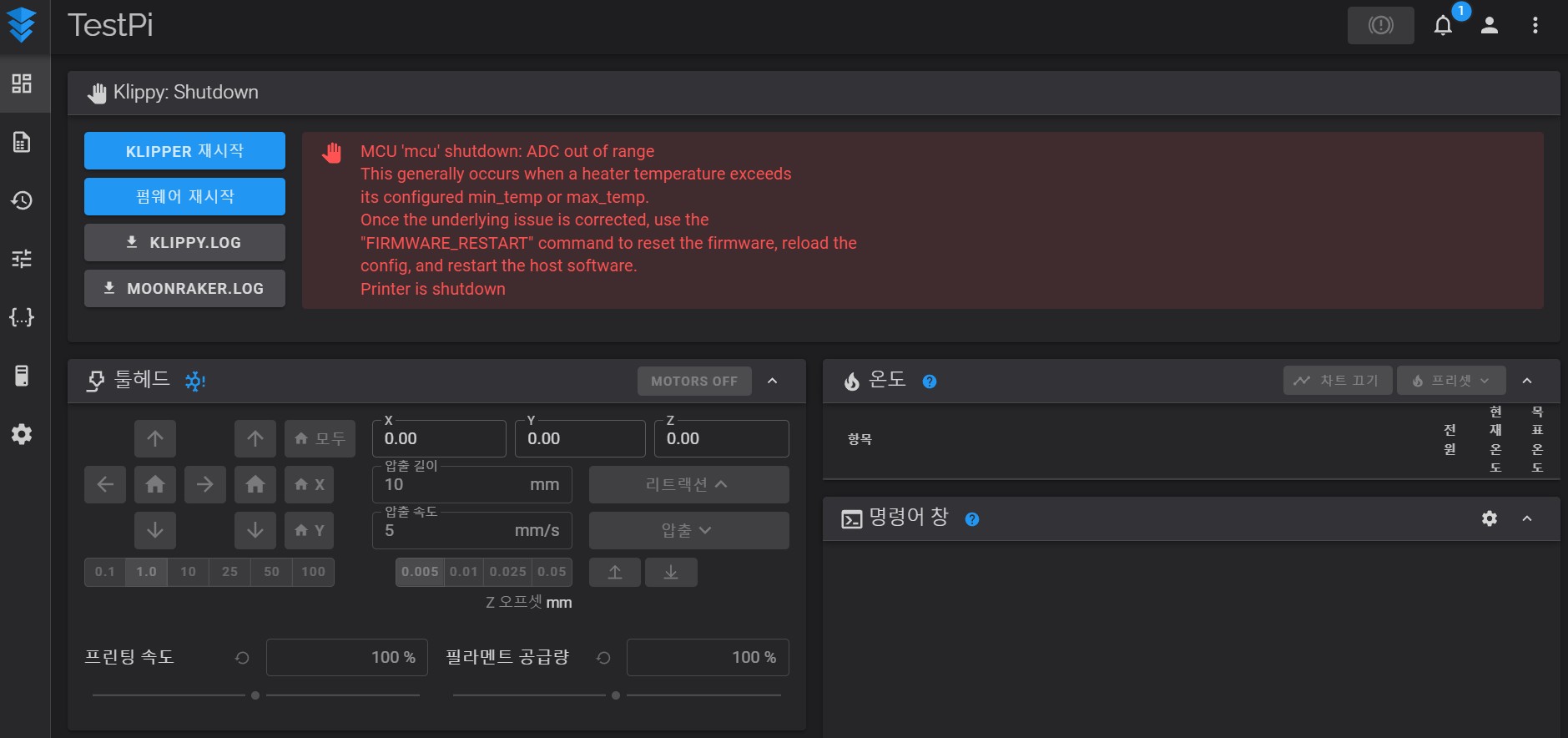The height and width of the screenshot is (738, 1568).
Task: Open temperature help question icon
Action: (x=930, y=382)
